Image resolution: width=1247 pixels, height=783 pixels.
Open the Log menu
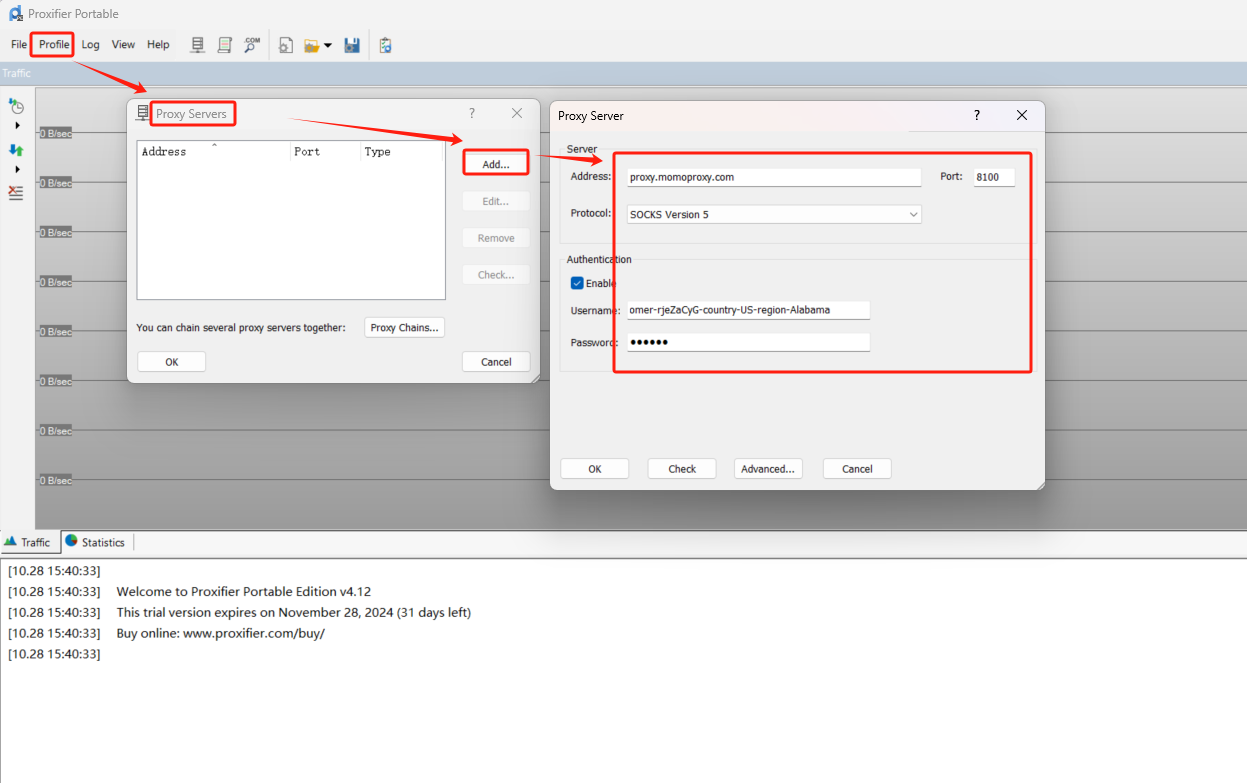[91, 44]
